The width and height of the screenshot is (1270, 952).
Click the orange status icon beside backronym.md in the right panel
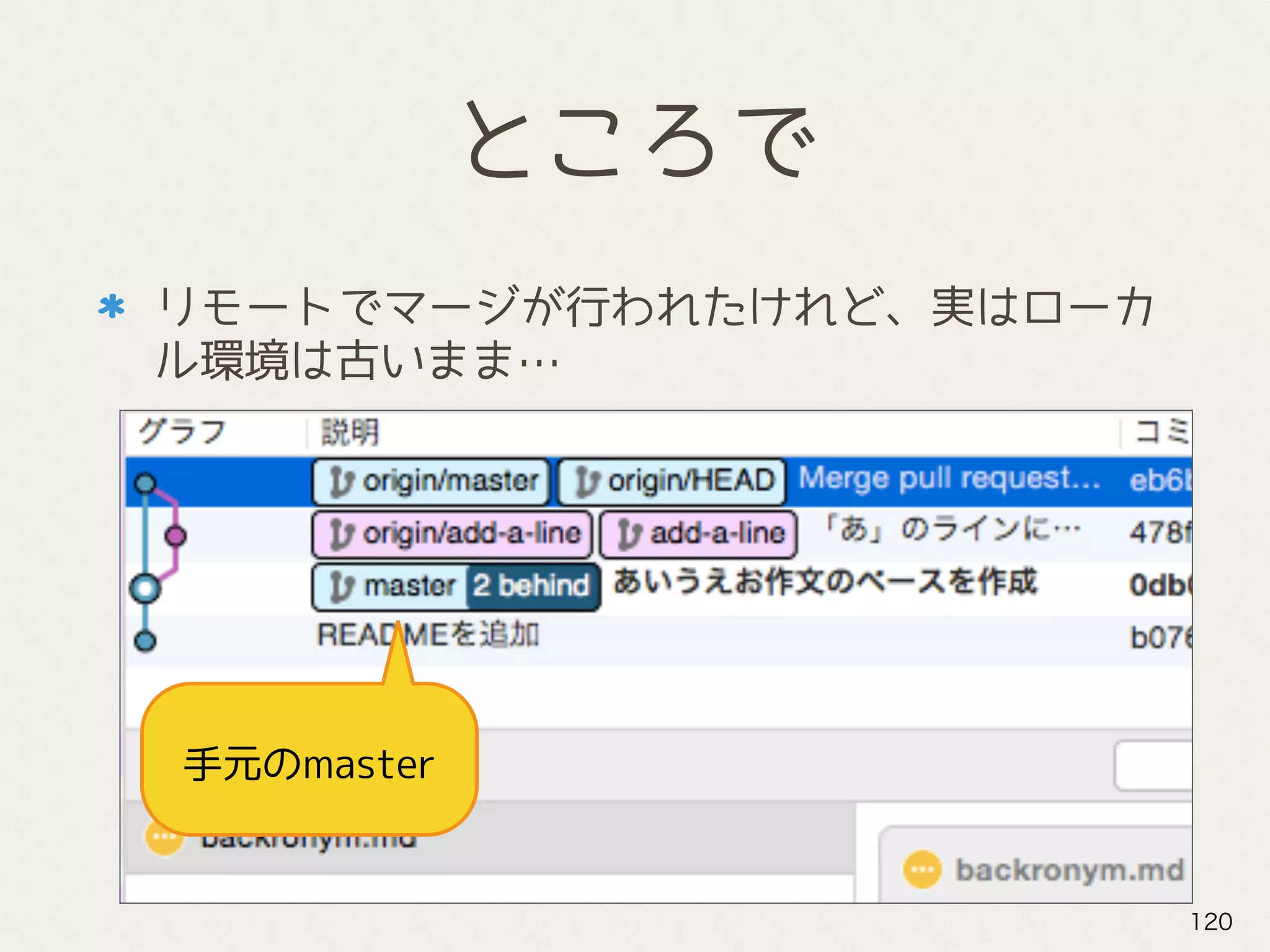pos(921,870)
